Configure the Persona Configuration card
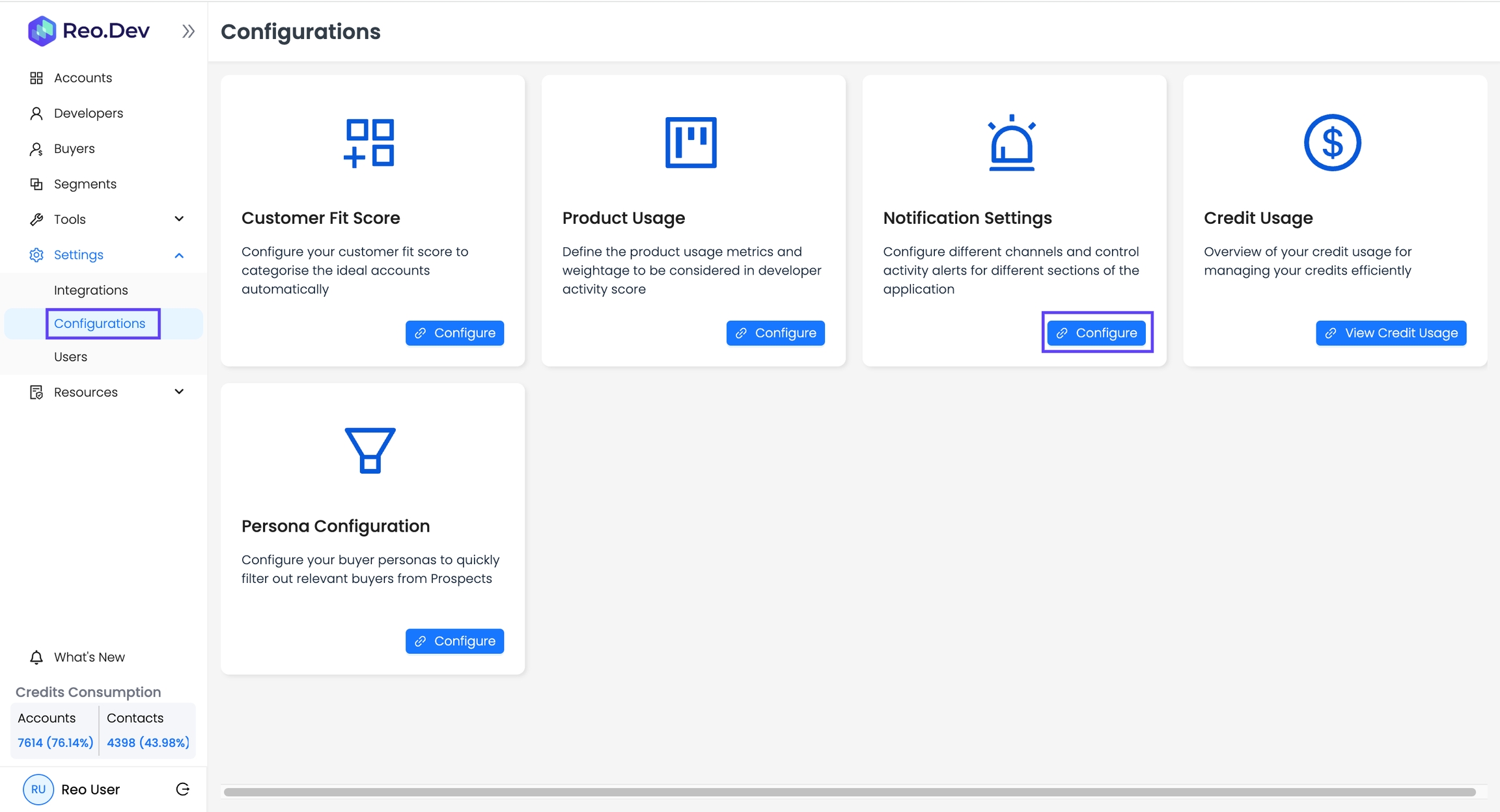 click(x=454, y=641)
